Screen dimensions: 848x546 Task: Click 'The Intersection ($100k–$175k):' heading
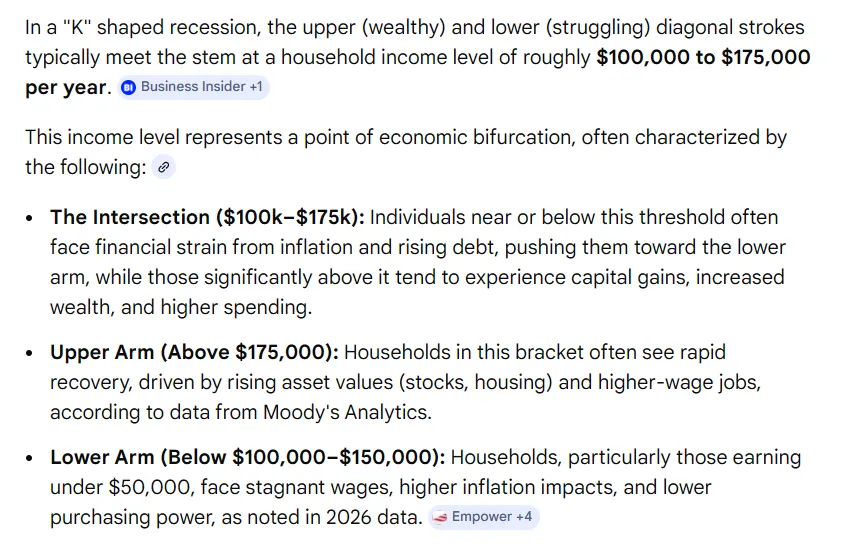[x=207, y=217]
